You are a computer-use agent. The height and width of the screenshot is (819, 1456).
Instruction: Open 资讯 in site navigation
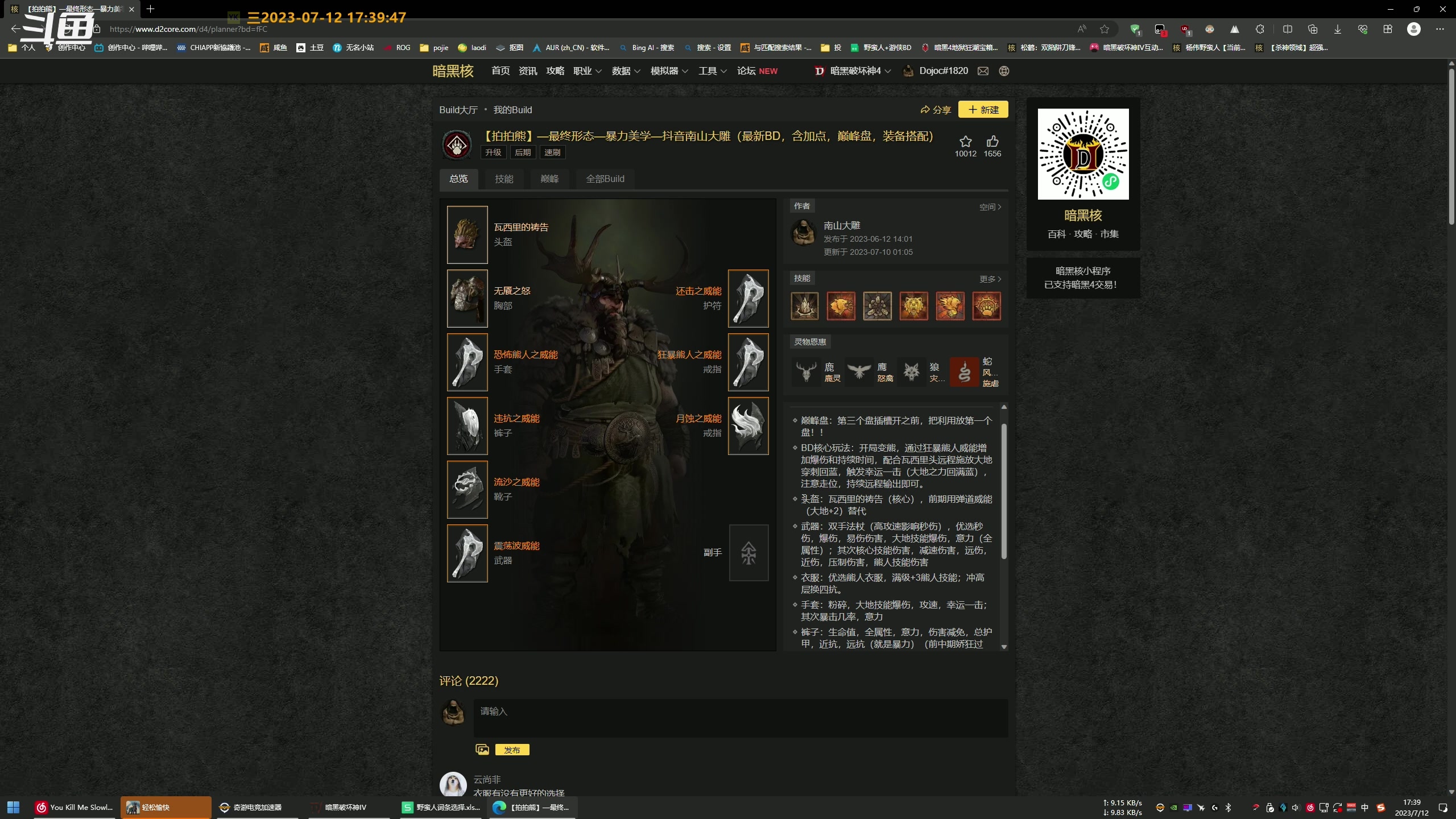click(x=528, y=71)
